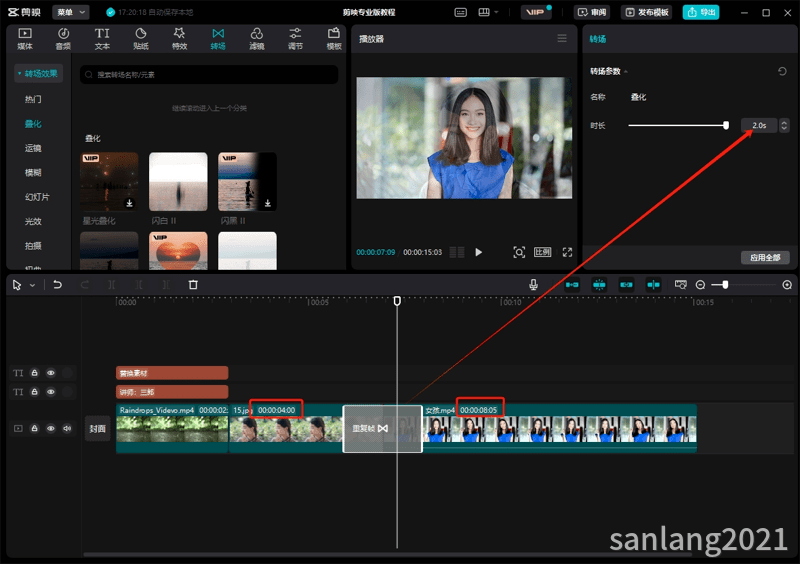Select the 闪黑 II transition thumbnail
The width and height of the screenshot is (800, 564).
coord(247,182)
